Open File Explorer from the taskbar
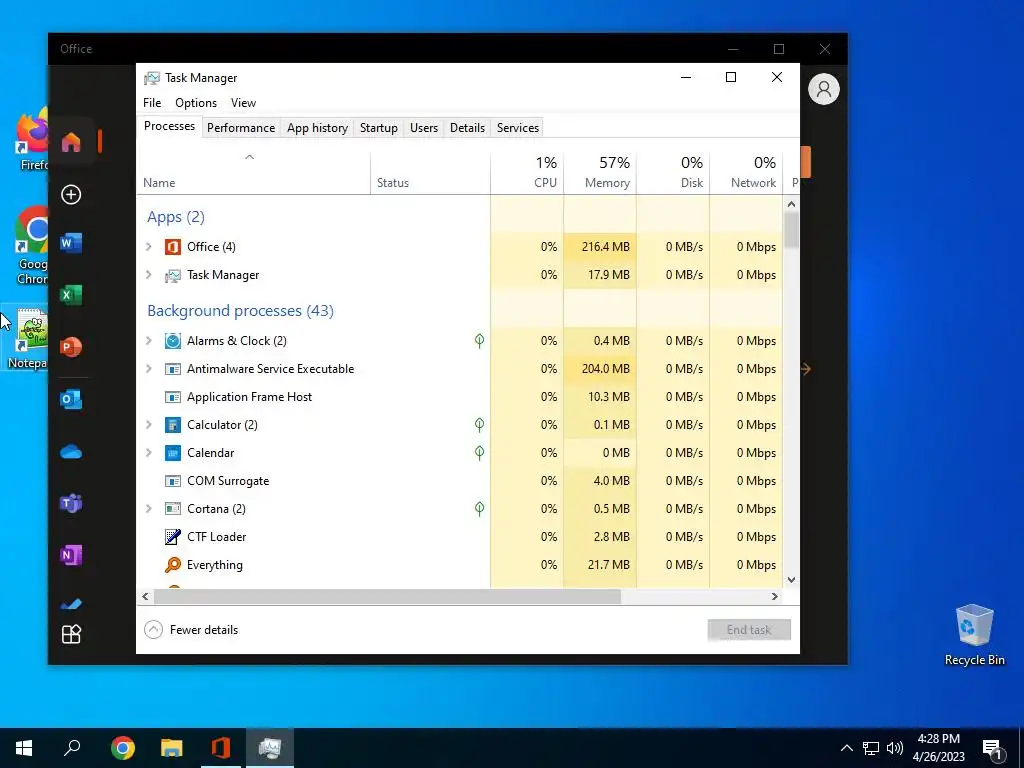Screen dimensions: 1024x768 172,748
